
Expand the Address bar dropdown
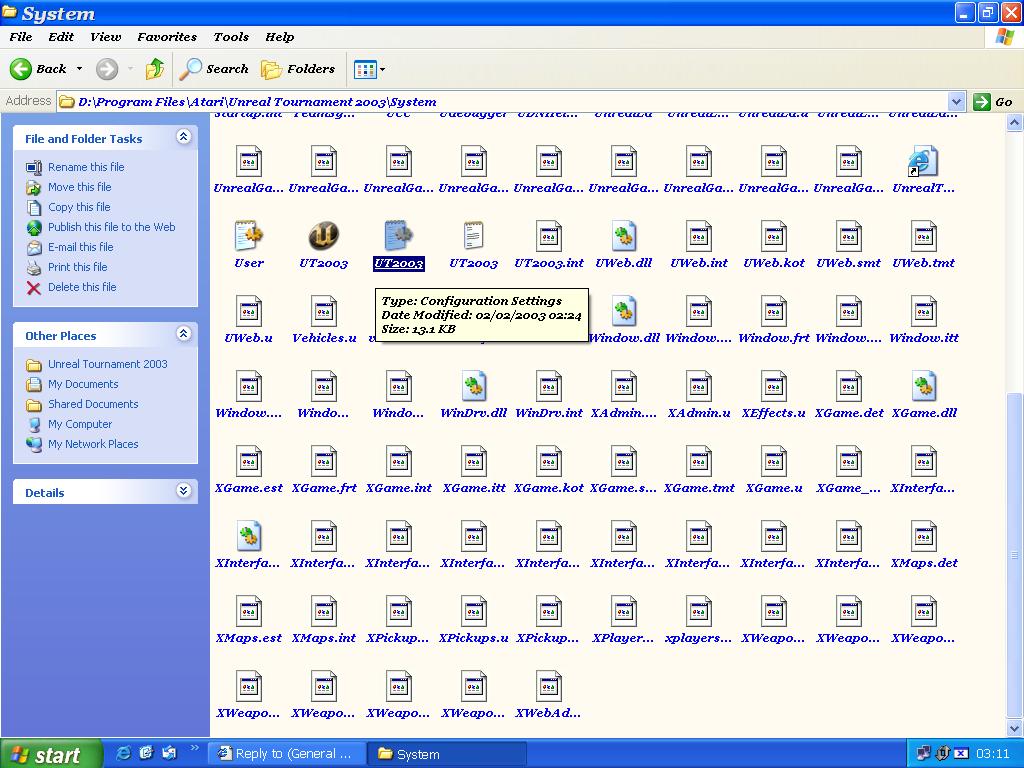956,102
